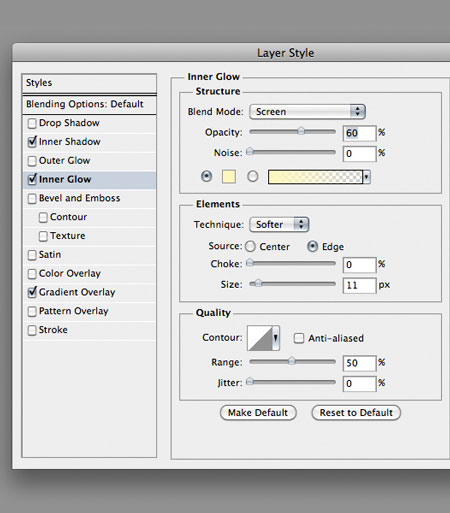
Task: Enable the Drop Shadow checkbox
Action: (x=32, y=123)
